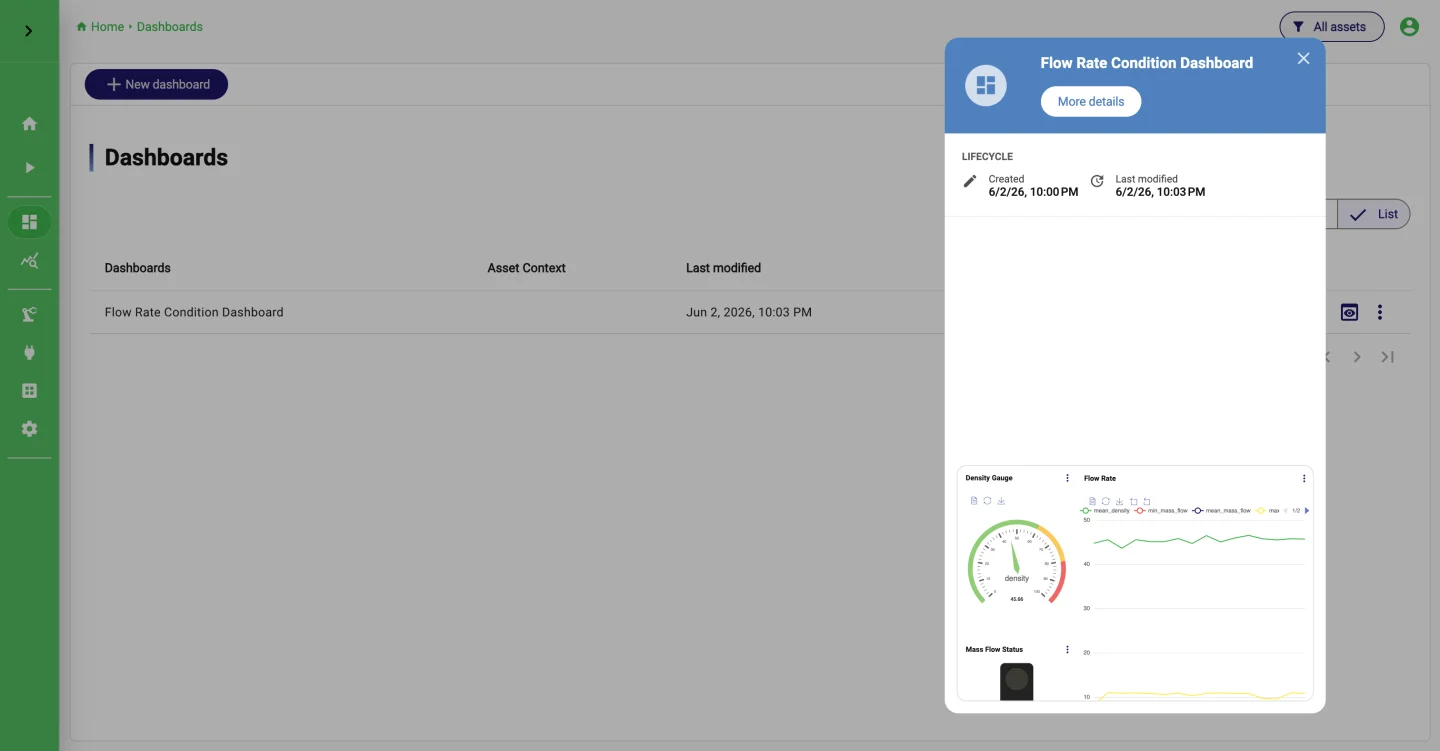This screenshot has width=1440, height=751.
Task: Click the dashboard icon in the panel header
Action: pos(986,85)
